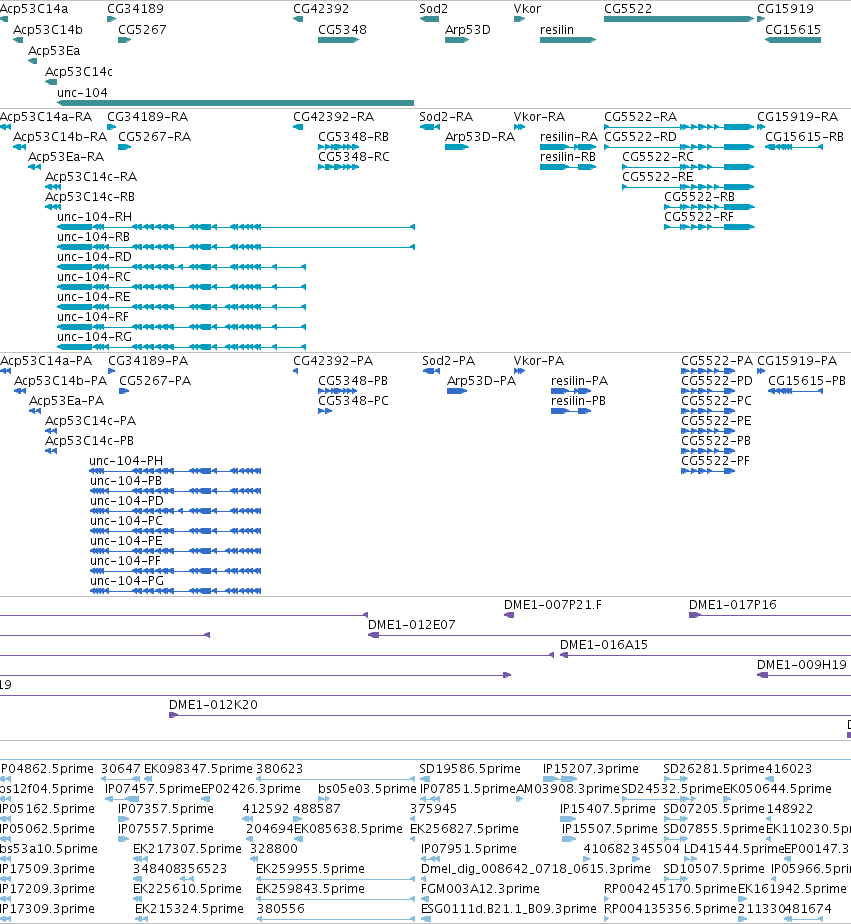The image size is (851, 924).
Task: Click EST EK259955.5prime
Action: (310, 869)
